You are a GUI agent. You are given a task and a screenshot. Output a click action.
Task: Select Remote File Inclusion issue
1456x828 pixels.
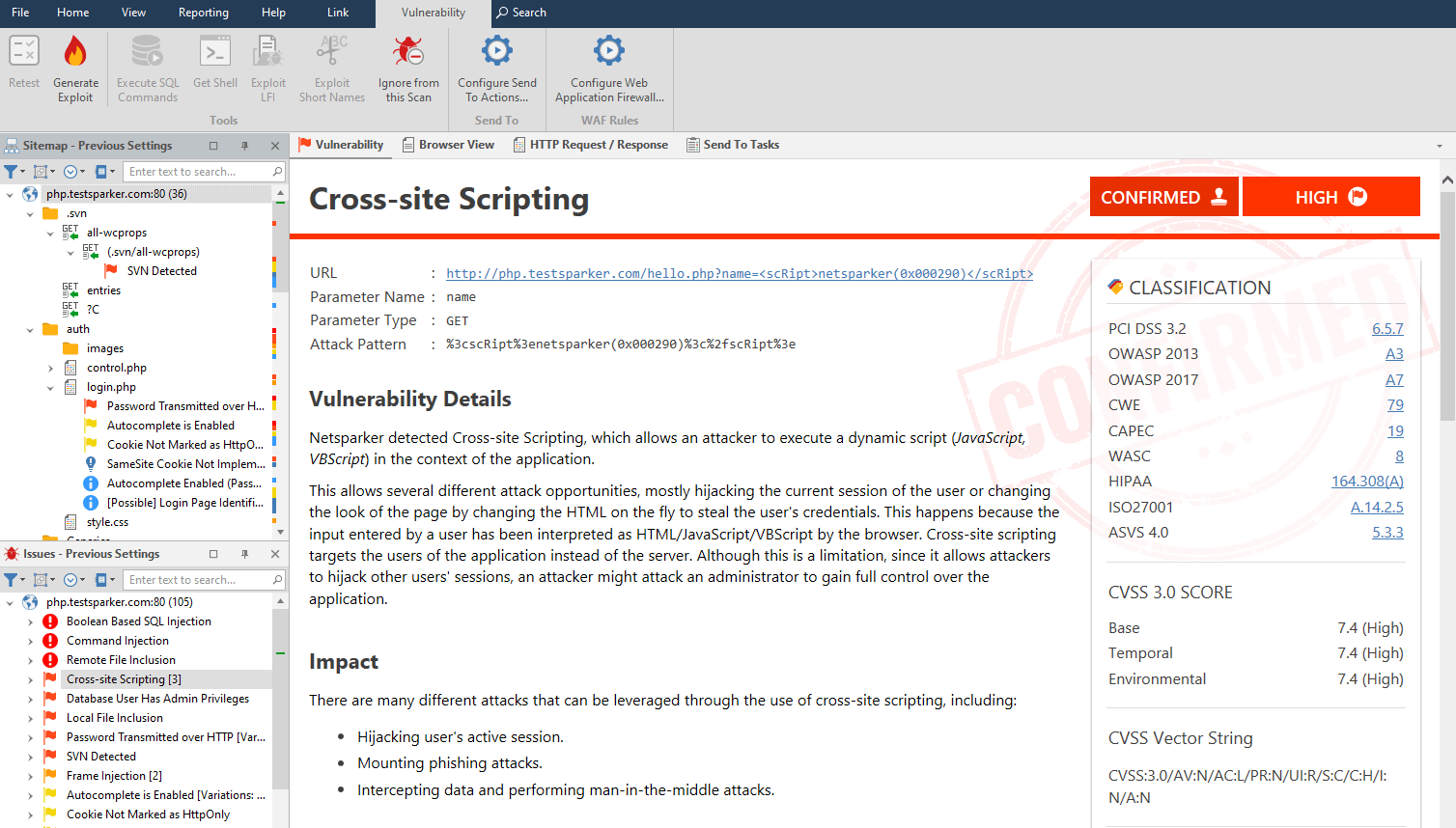point(121,660)
